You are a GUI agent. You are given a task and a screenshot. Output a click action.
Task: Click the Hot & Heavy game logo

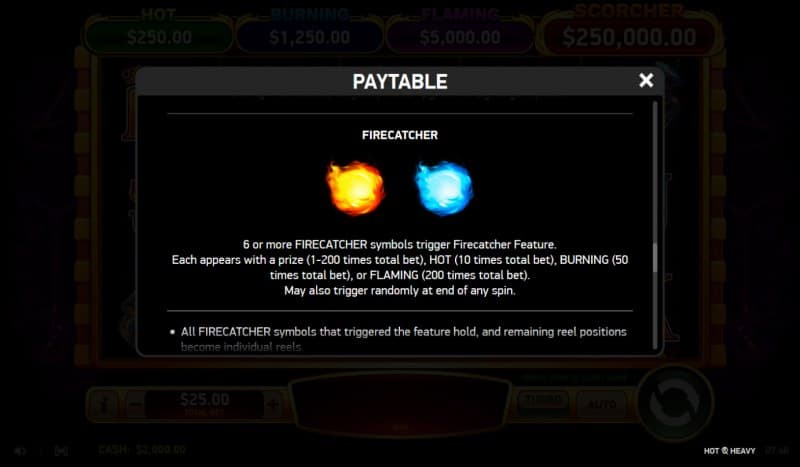pos(729,451)
